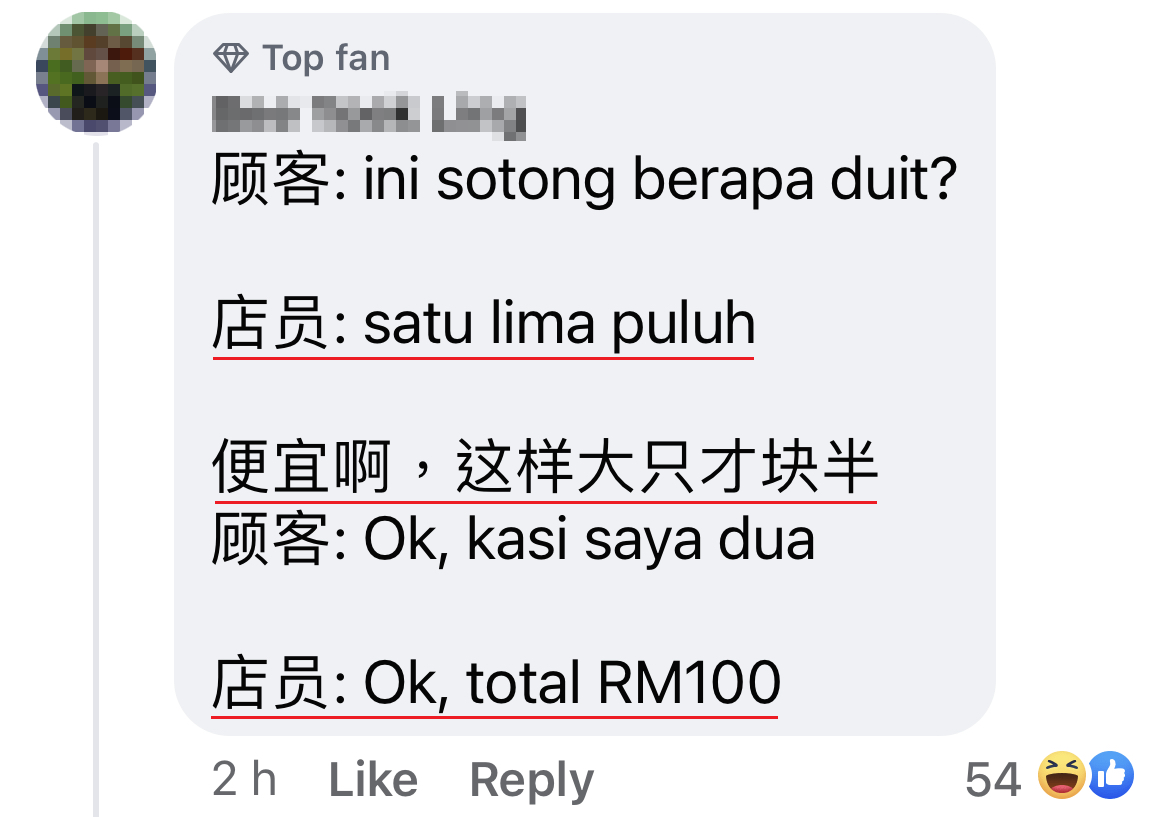
Task: Click the "Ok, kasi saya dua" text
Action: 589,539
